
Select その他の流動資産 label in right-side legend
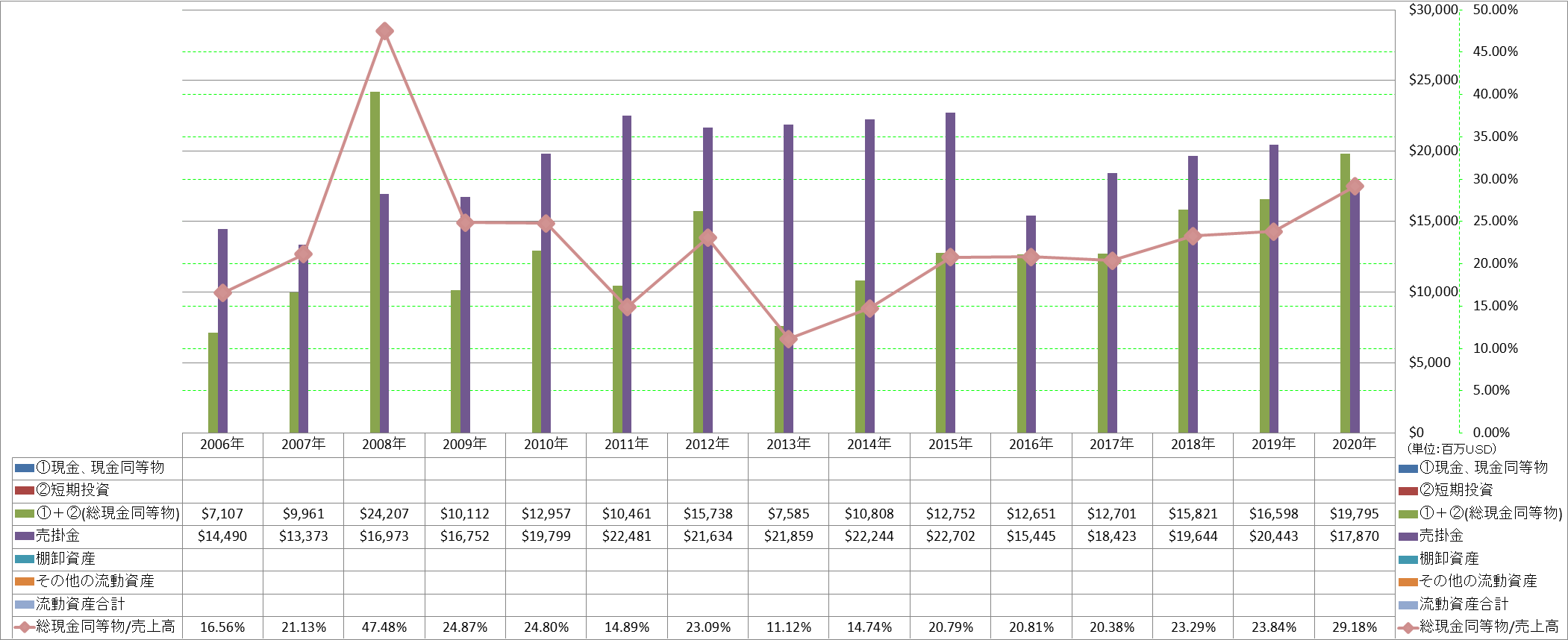click(1478, 581)
